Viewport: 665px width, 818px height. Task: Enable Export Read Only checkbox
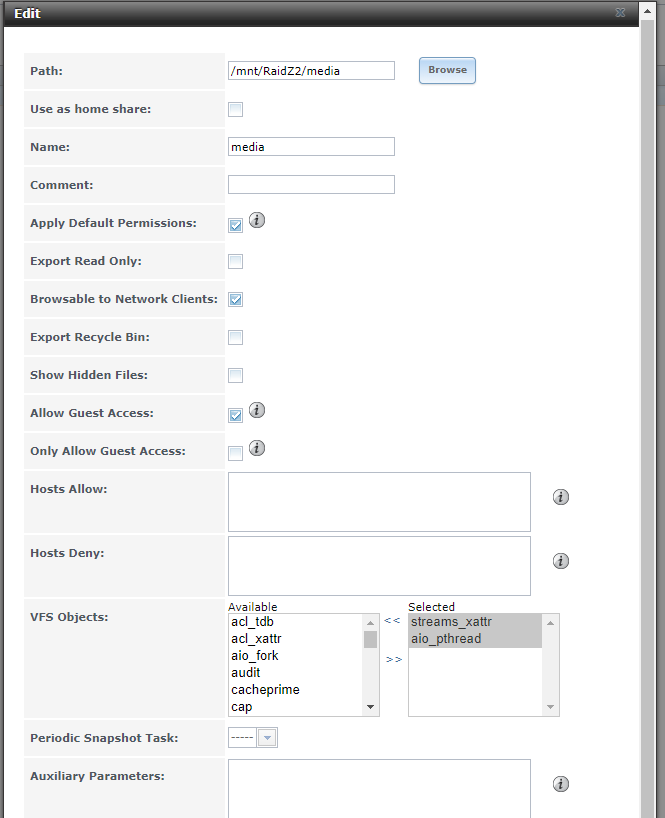pyautogui.click(x=236, y=261)
